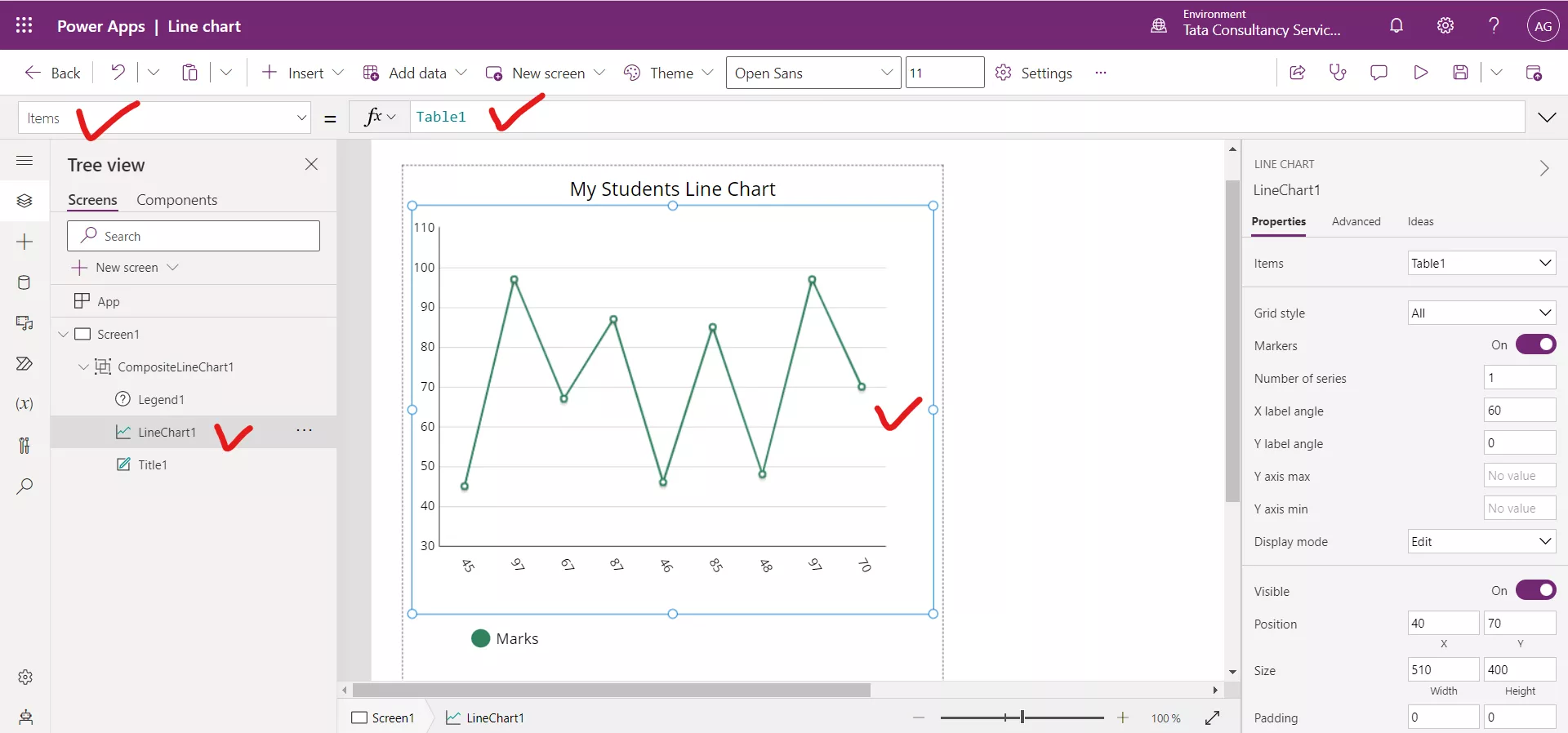Screen dimensions: 1568x733
Task: Click the Insert plus icon in sidebar
Action: point(24,242)
